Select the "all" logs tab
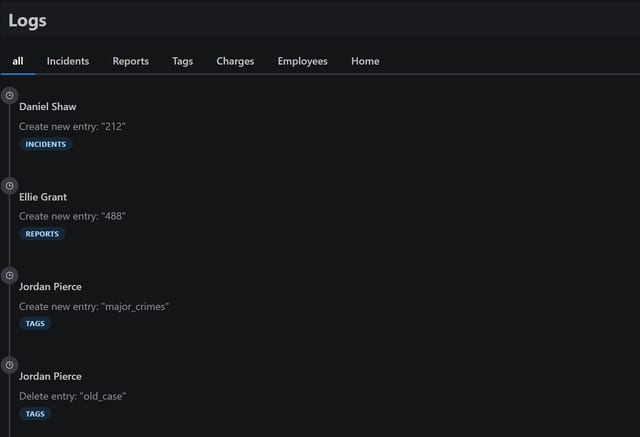This screenshot has height=437, width=640. 18,61
